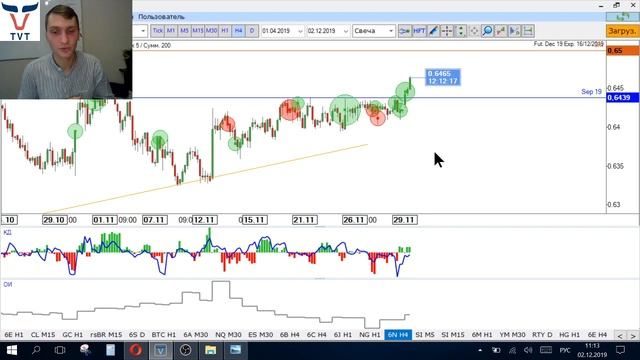Click the vertical scale adjust icon

click(460, 31)
